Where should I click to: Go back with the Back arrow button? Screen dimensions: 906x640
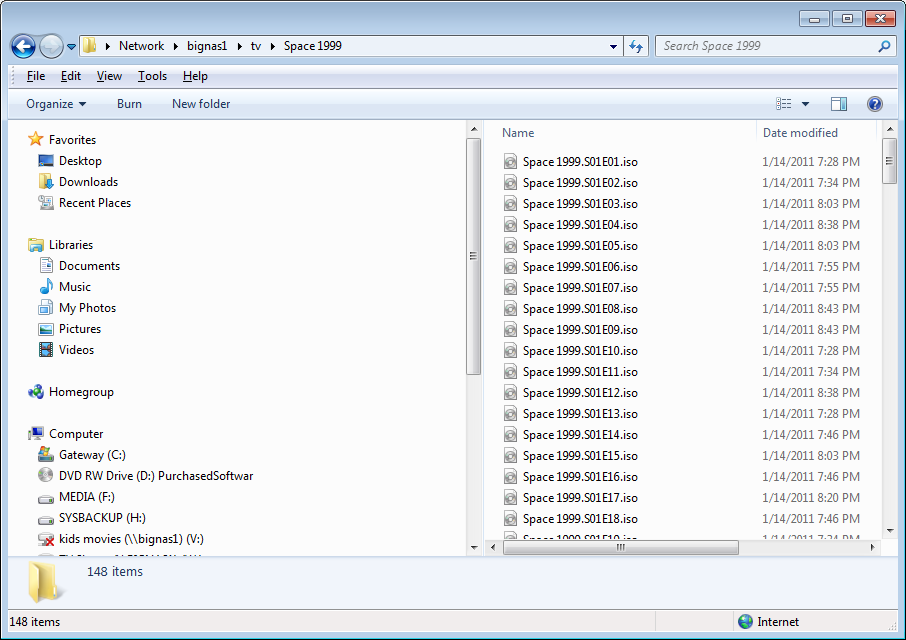click(x=24, y=46)
